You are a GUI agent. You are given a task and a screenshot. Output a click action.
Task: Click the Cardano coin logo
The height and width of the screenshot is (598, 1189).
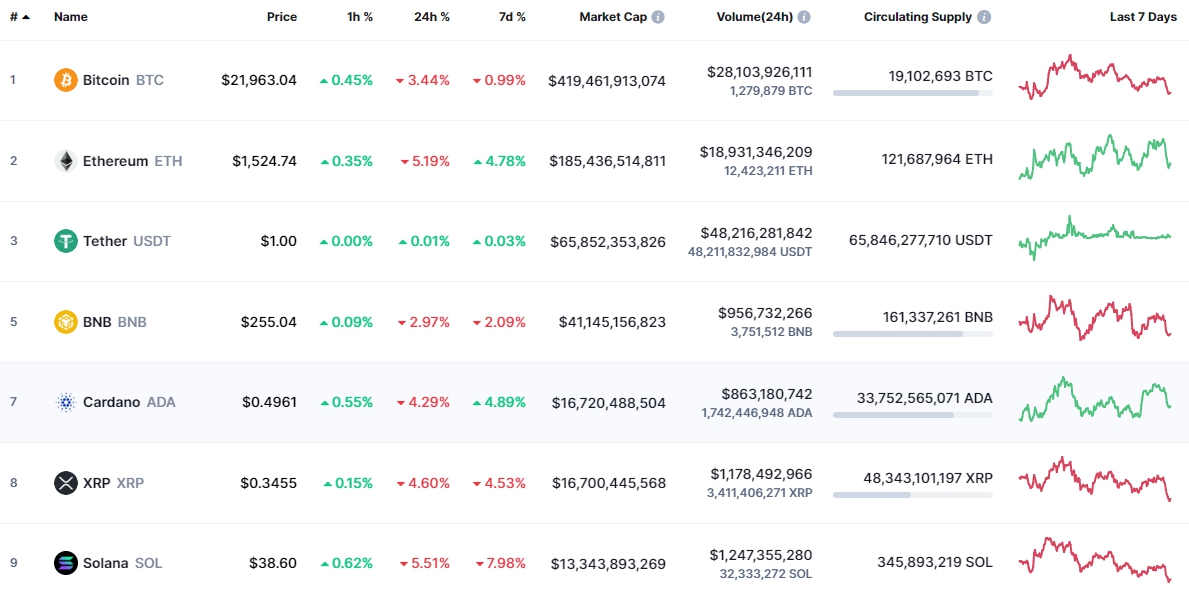click(x=66, y=402)
